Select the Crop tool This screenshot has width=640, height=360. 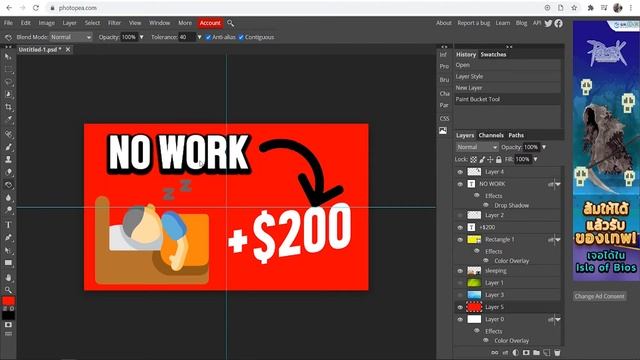[x=8, y=107]
